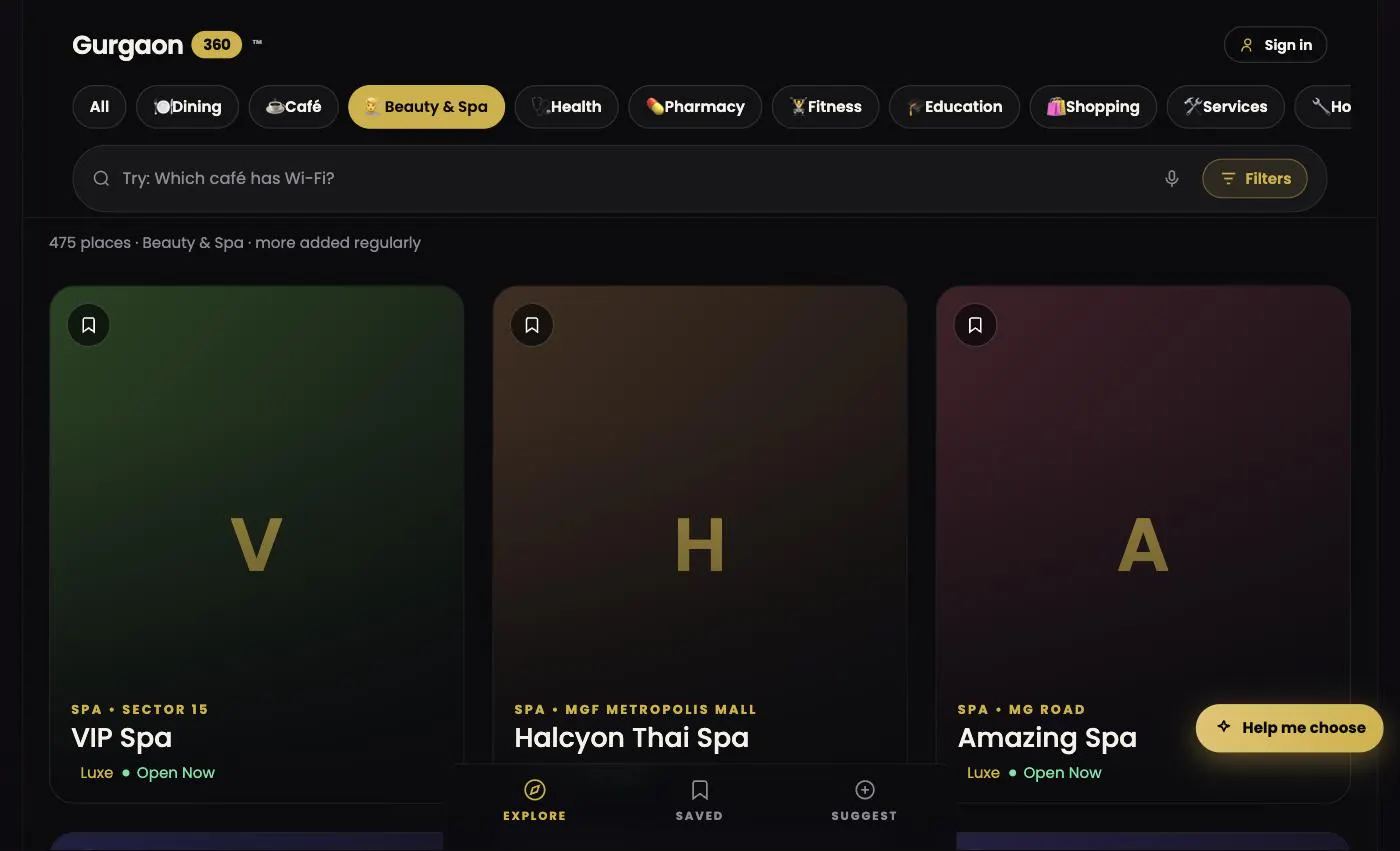1400x851 pixels.
Task: Select the Fitness category chip
Action: [x=825, y=107]
